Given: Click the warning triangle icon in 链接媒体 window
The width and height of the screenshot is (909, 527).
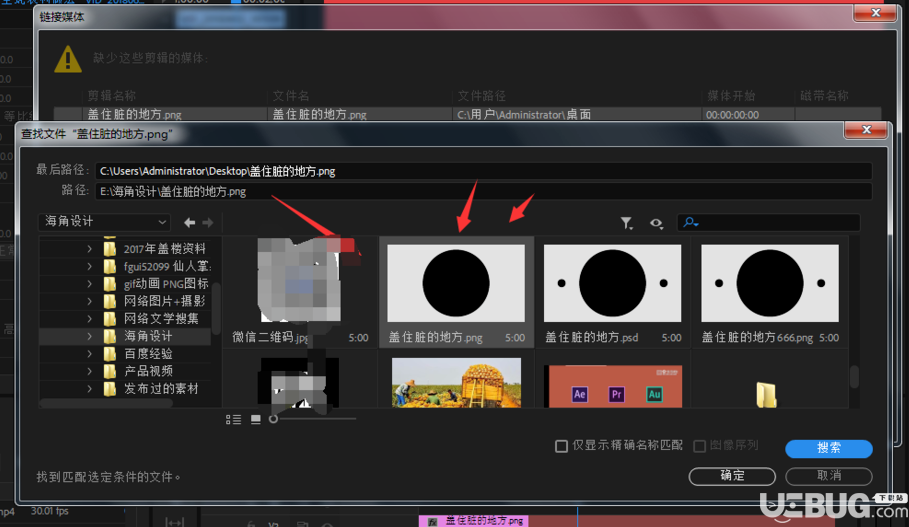Looking at the screenshot, I should pos(68,59).
